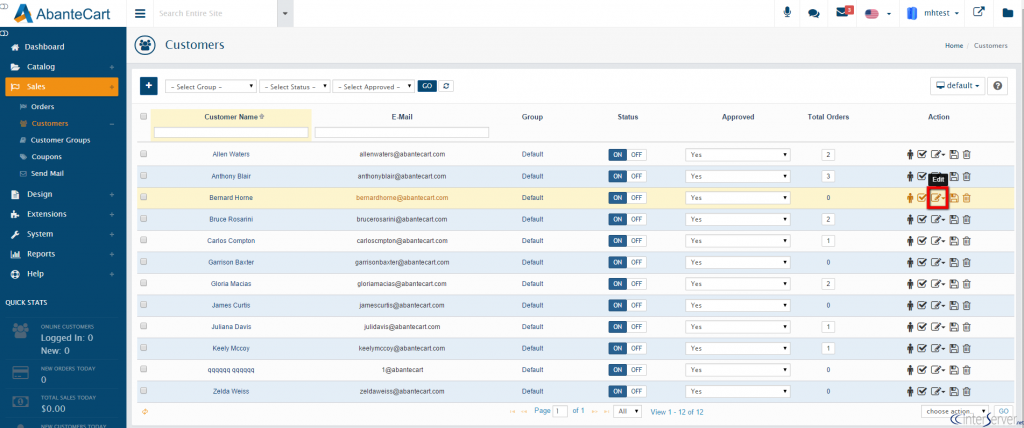This screenshot has height=428, width=1024.
Task: Click the refresh icon next to GO
Action: 445,86
